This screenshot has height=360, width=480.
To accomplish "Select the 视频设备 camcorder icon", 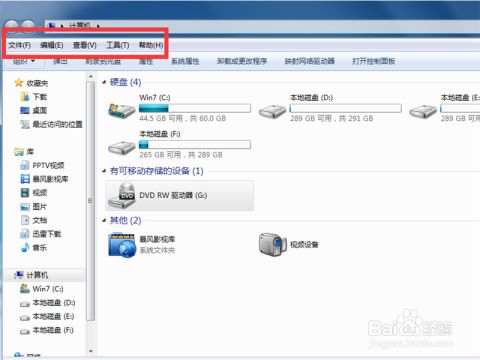I will pos(273,244).
